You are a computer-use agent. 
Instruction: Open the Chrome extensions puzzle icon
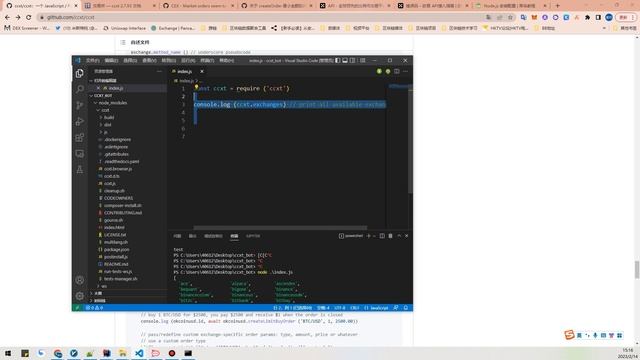click(x=587, y=18)
